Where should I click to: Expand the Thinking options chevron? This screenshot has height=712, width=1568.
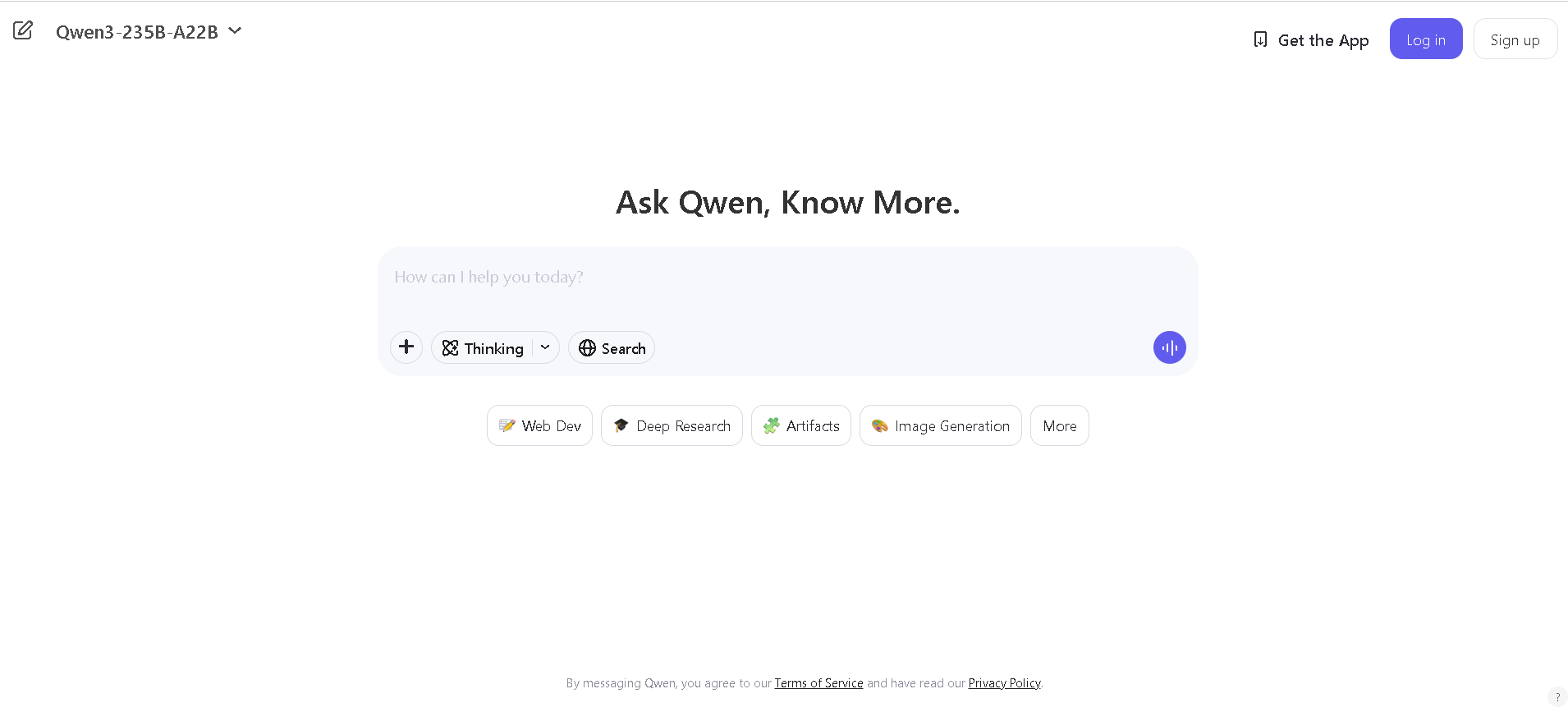coord(545,347)
